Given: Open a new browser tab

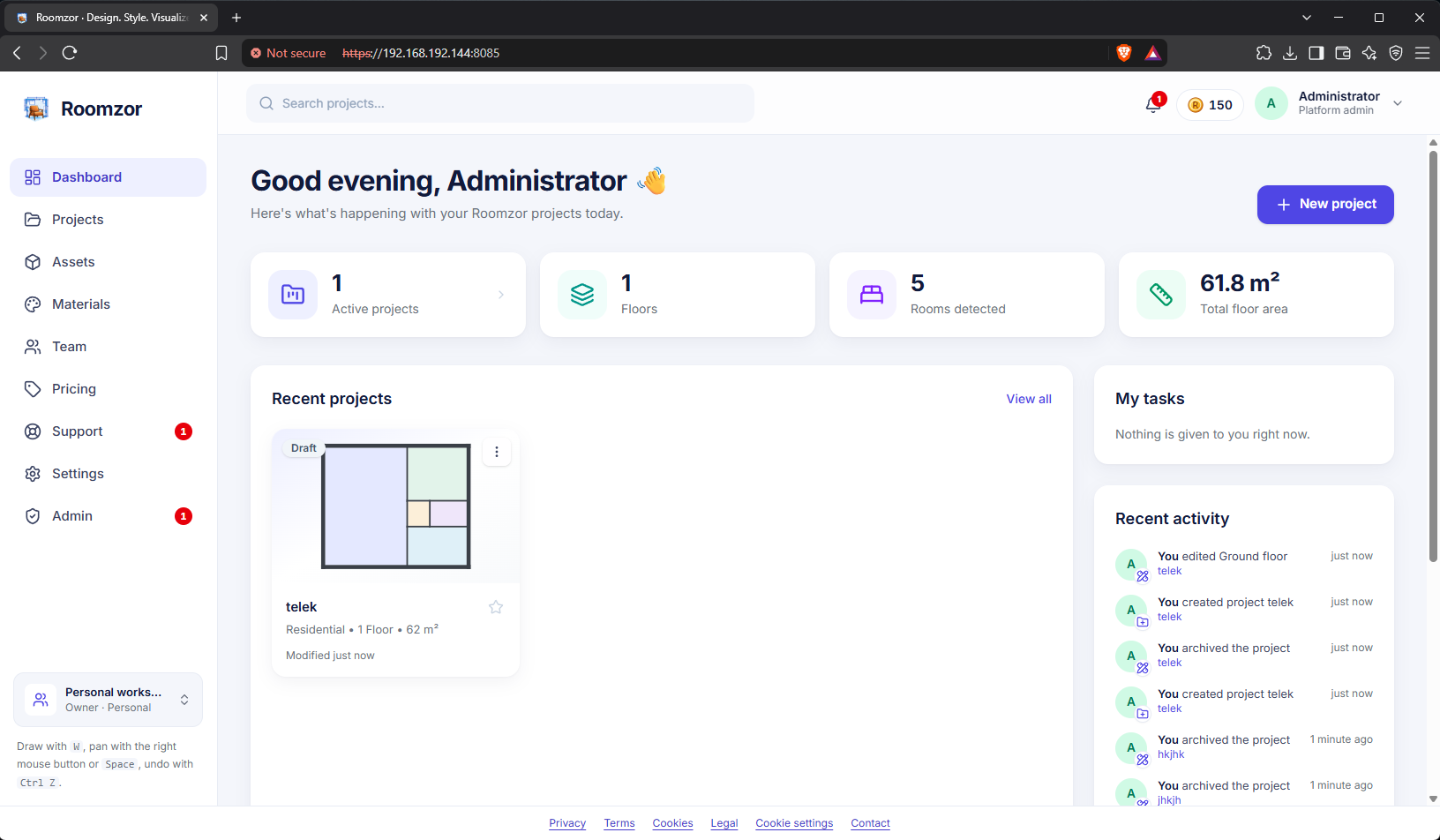Looking at the screenshot, I should pyautogui.click(x=236, y=18).
